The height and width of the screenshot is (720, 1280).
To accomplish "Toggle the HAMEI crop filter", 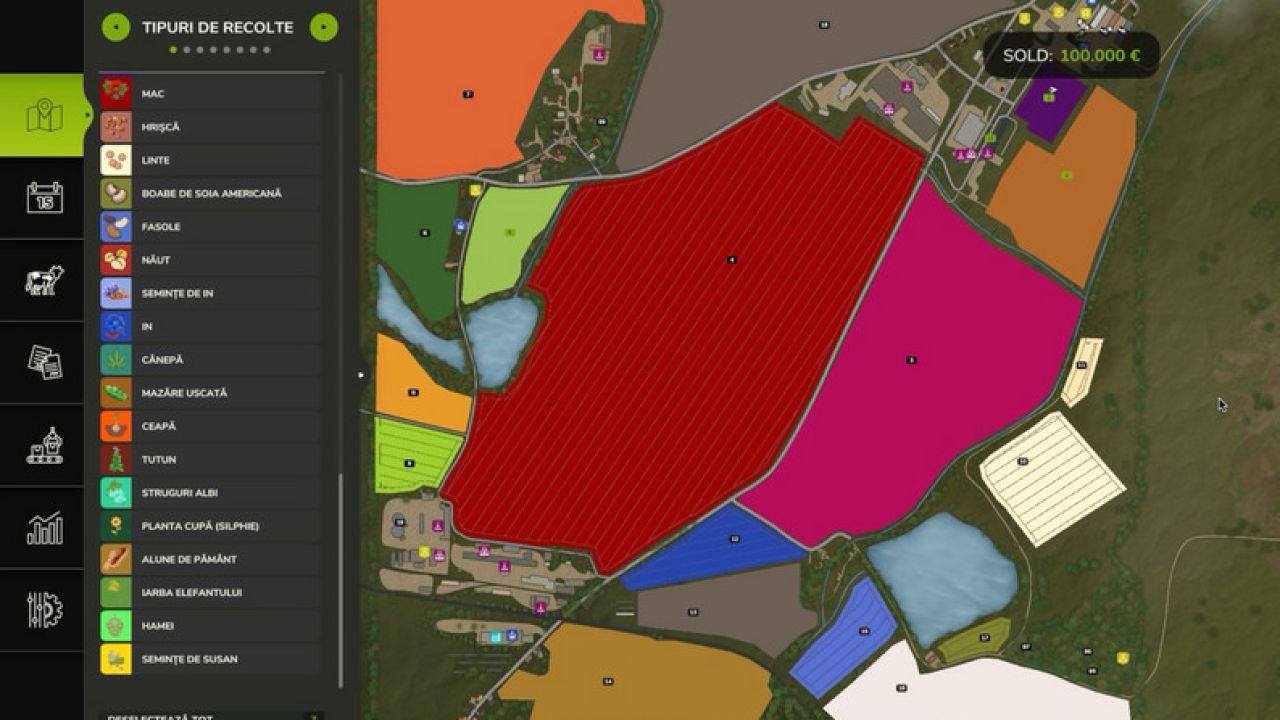I will 210,626.
